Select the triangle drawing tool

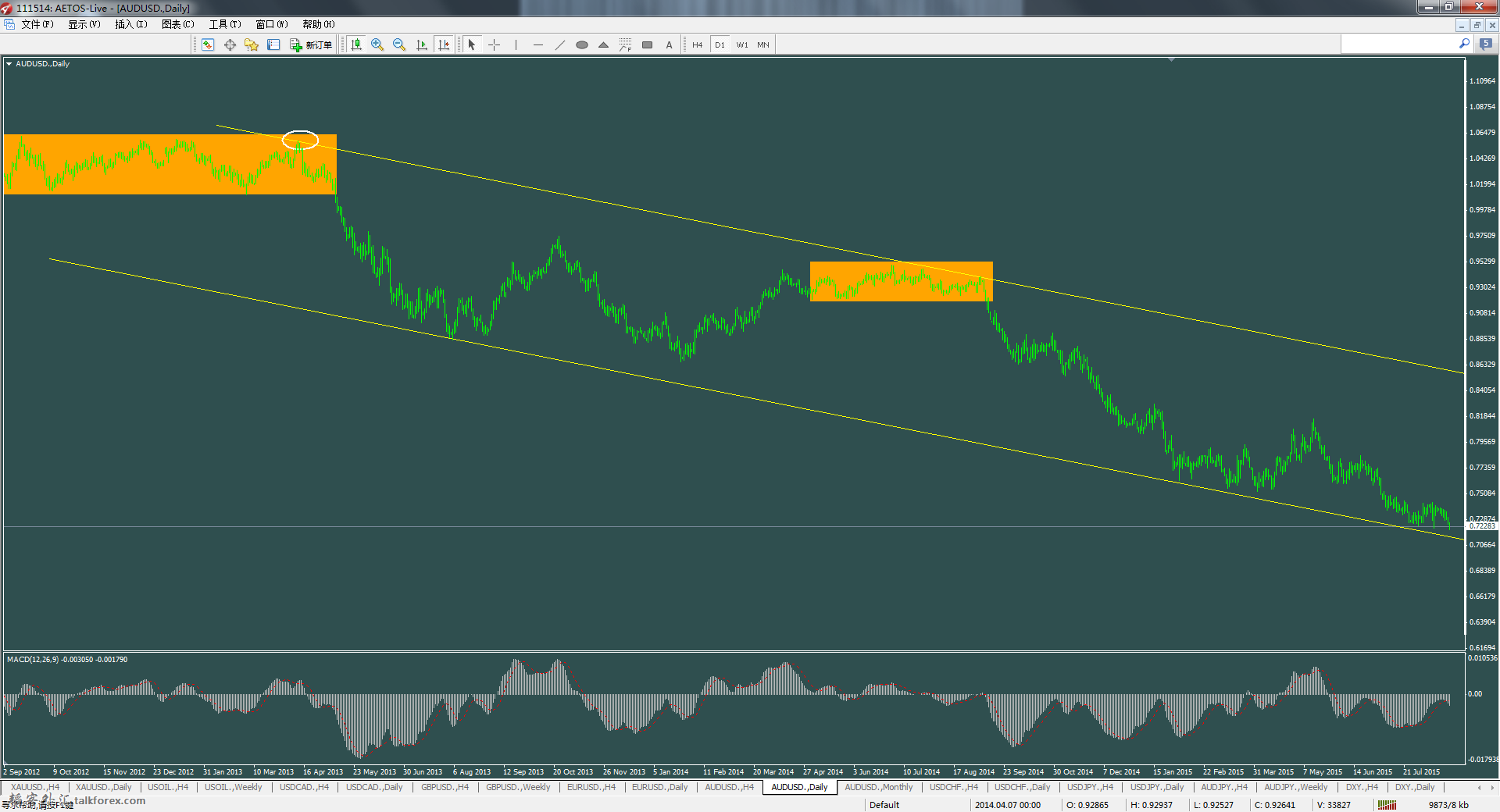click(603, 45)
